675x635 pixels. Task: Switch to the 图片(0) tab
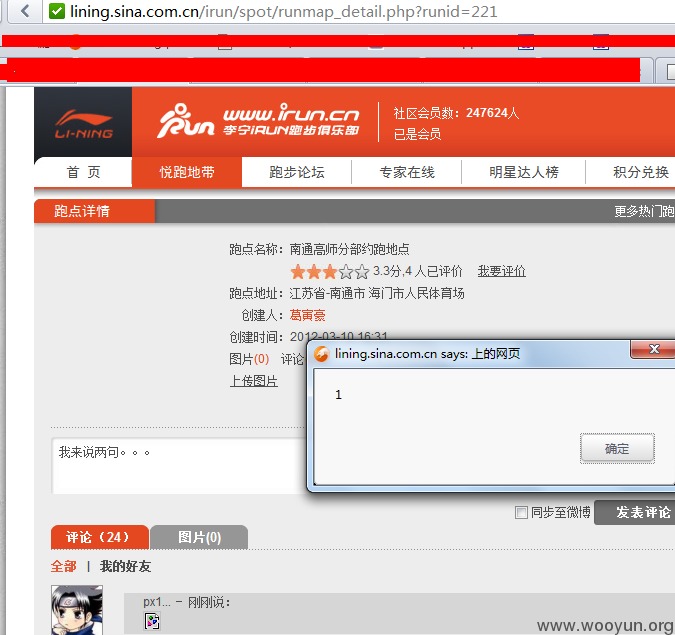pyautogui.click(x=199, y=537)
